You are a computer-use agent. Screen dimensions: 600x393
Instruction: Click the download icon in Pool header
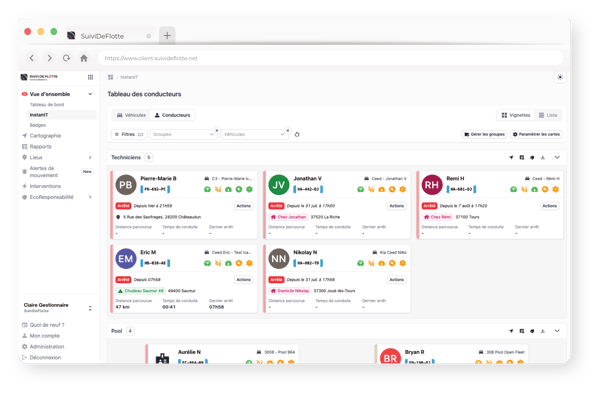pyautogui.click(x=543, y=331)
